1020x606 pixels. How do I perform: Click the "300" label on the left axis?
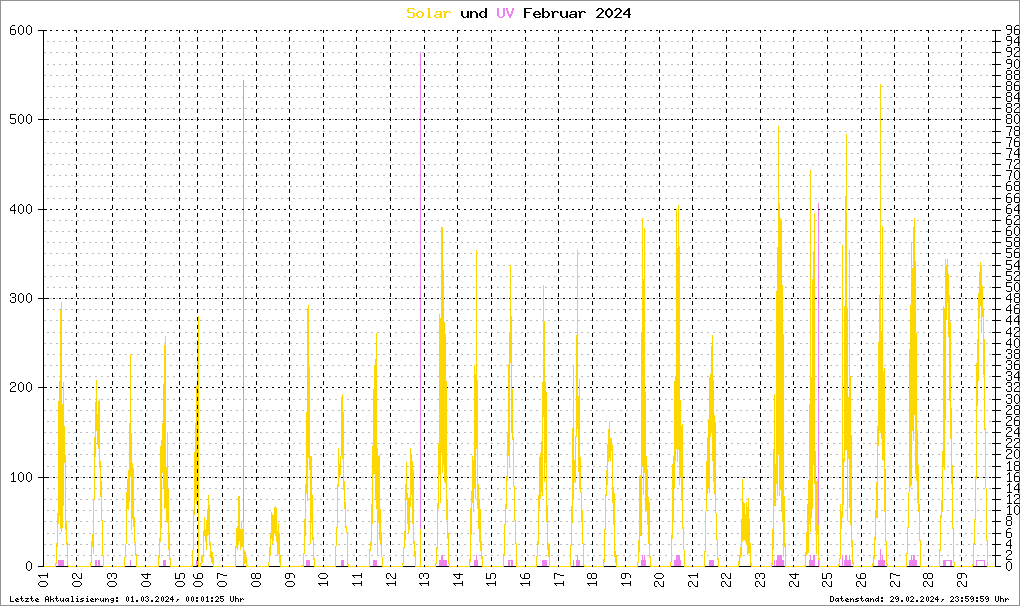(x=22, y=299)
